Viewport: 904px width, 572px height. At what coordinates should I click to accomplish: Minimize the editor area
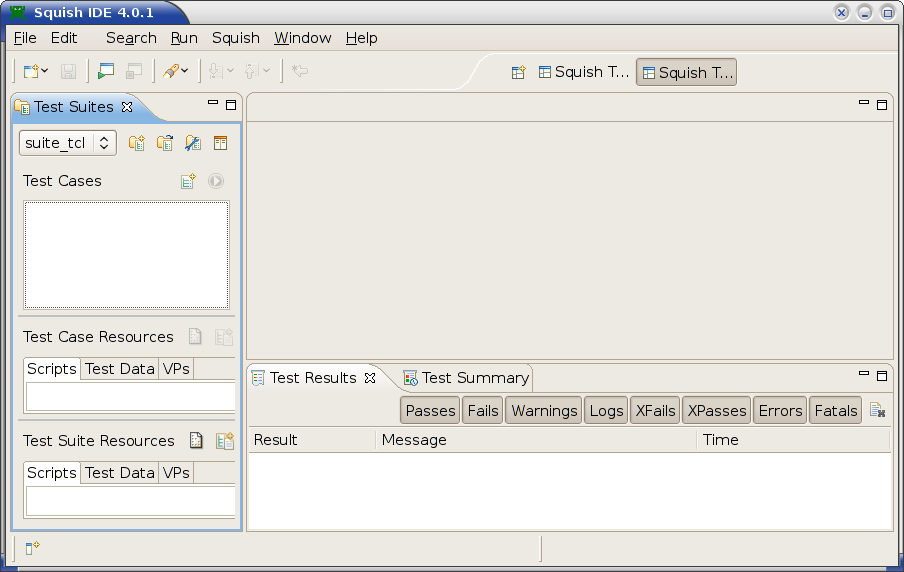tap(864, 103)
